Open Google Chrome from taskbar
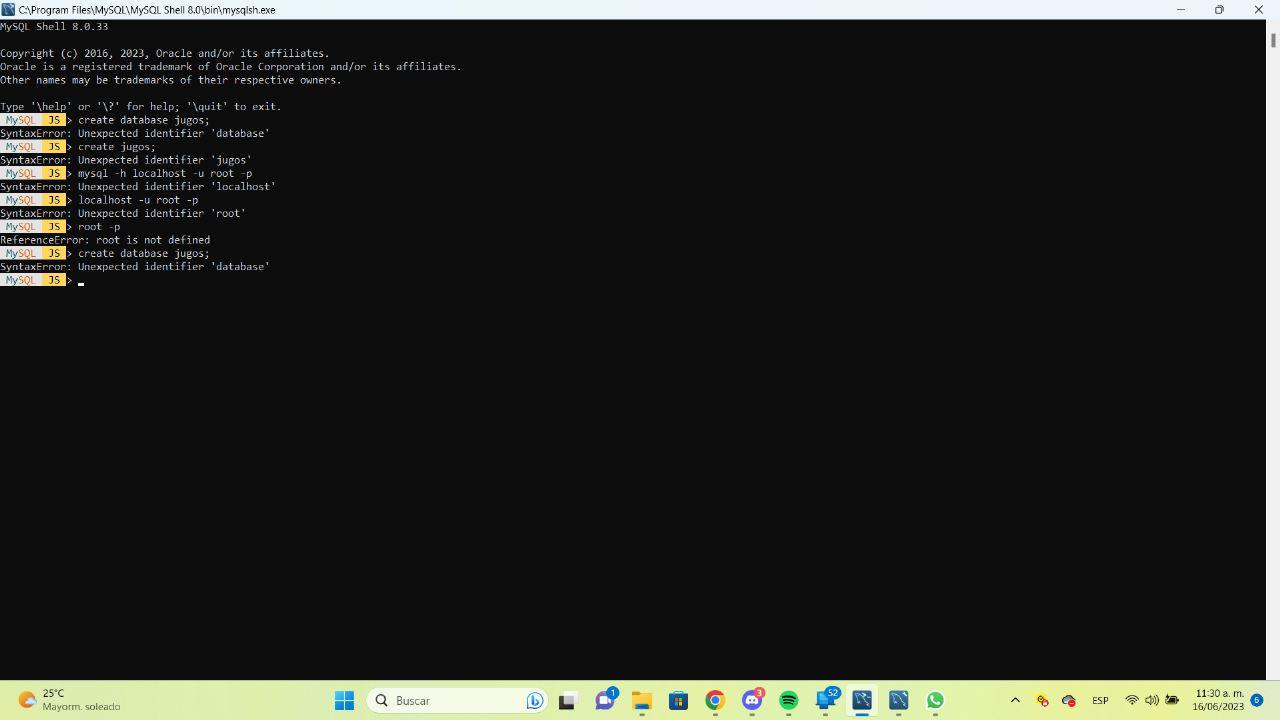Viewport: 1280px width, 720px height. pos(715,700)
